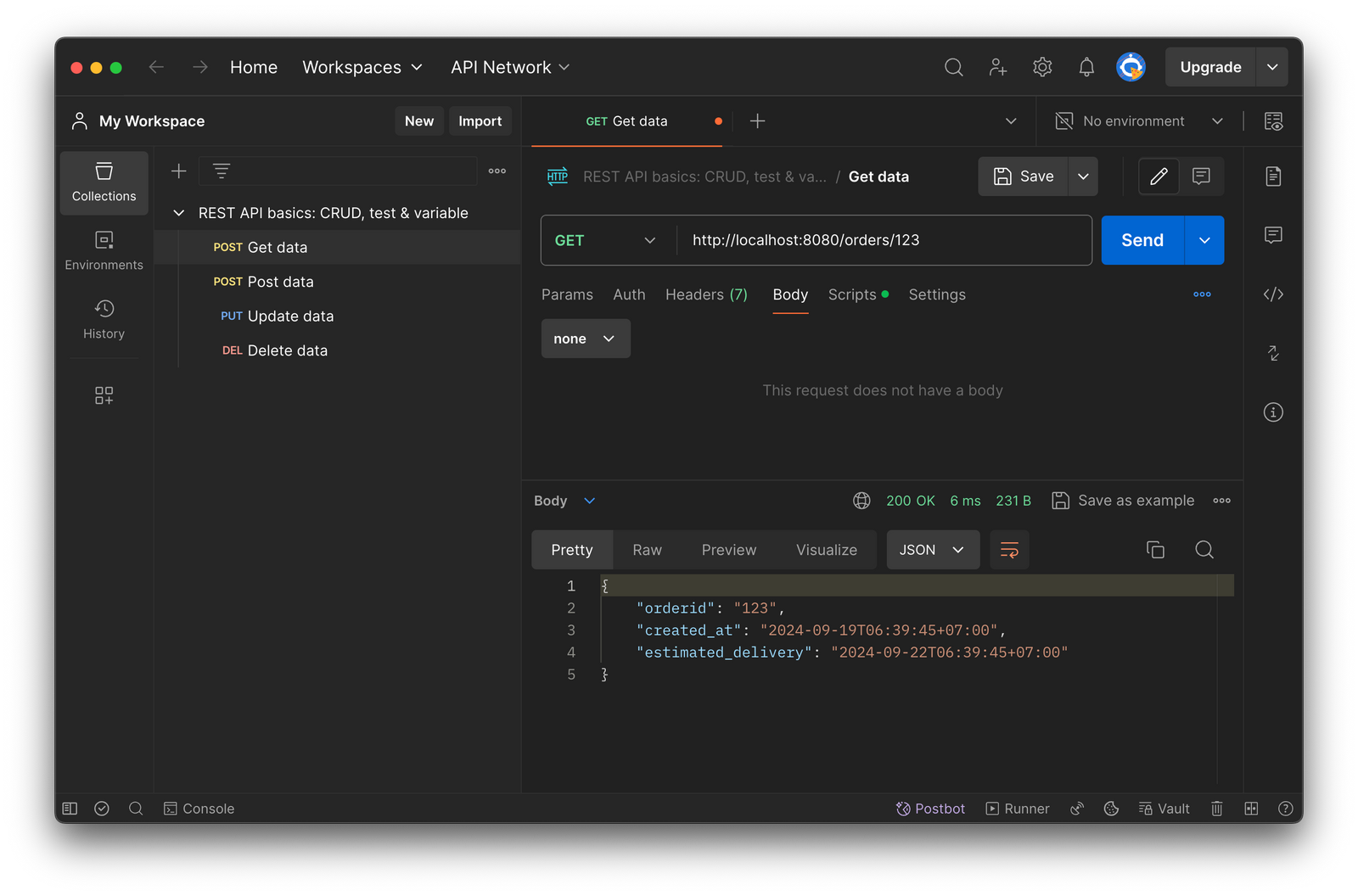Open the Raw response view

point(646,550)
